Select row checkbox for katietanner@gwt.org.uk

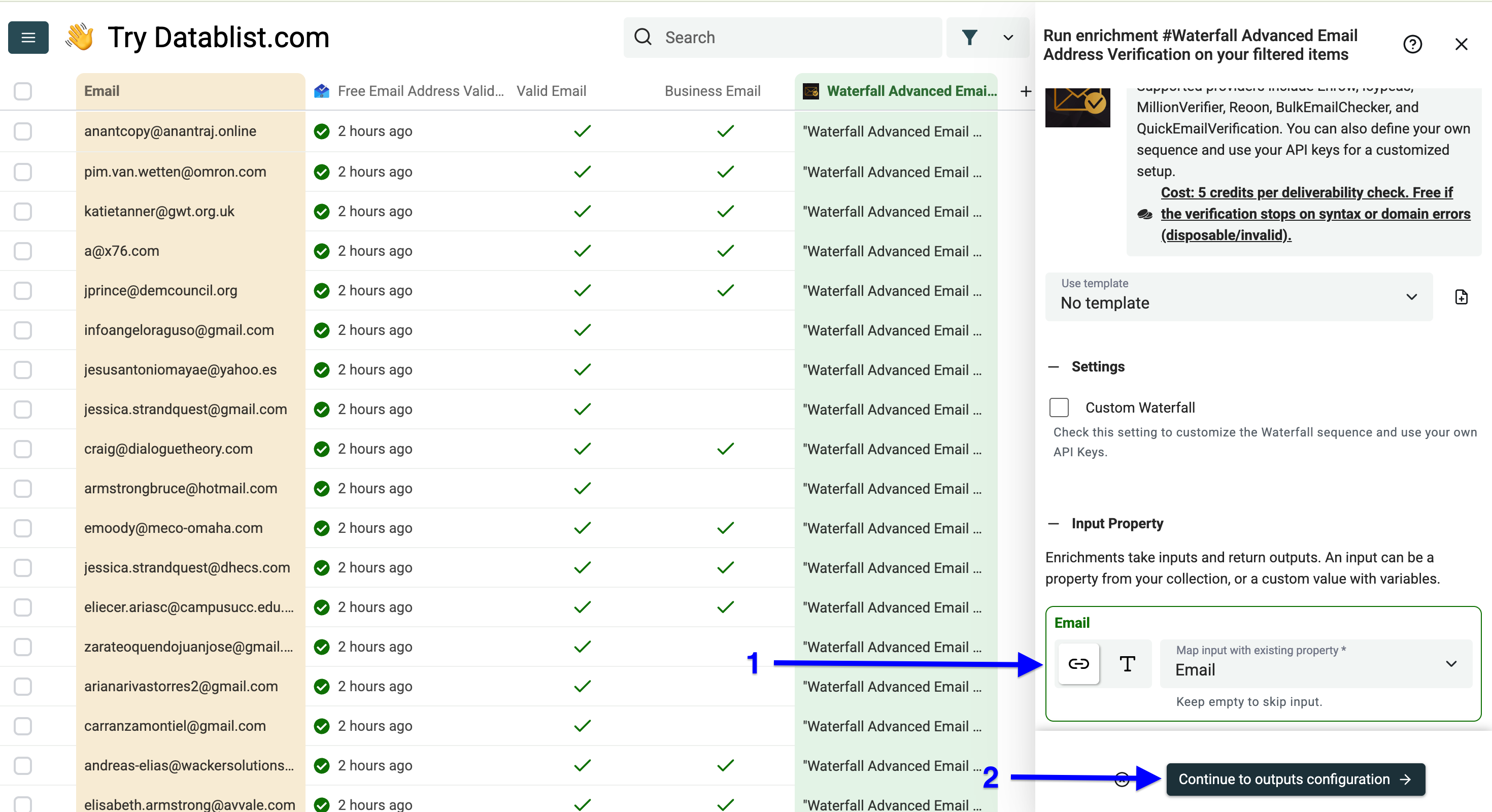click(x=23, y=212)
